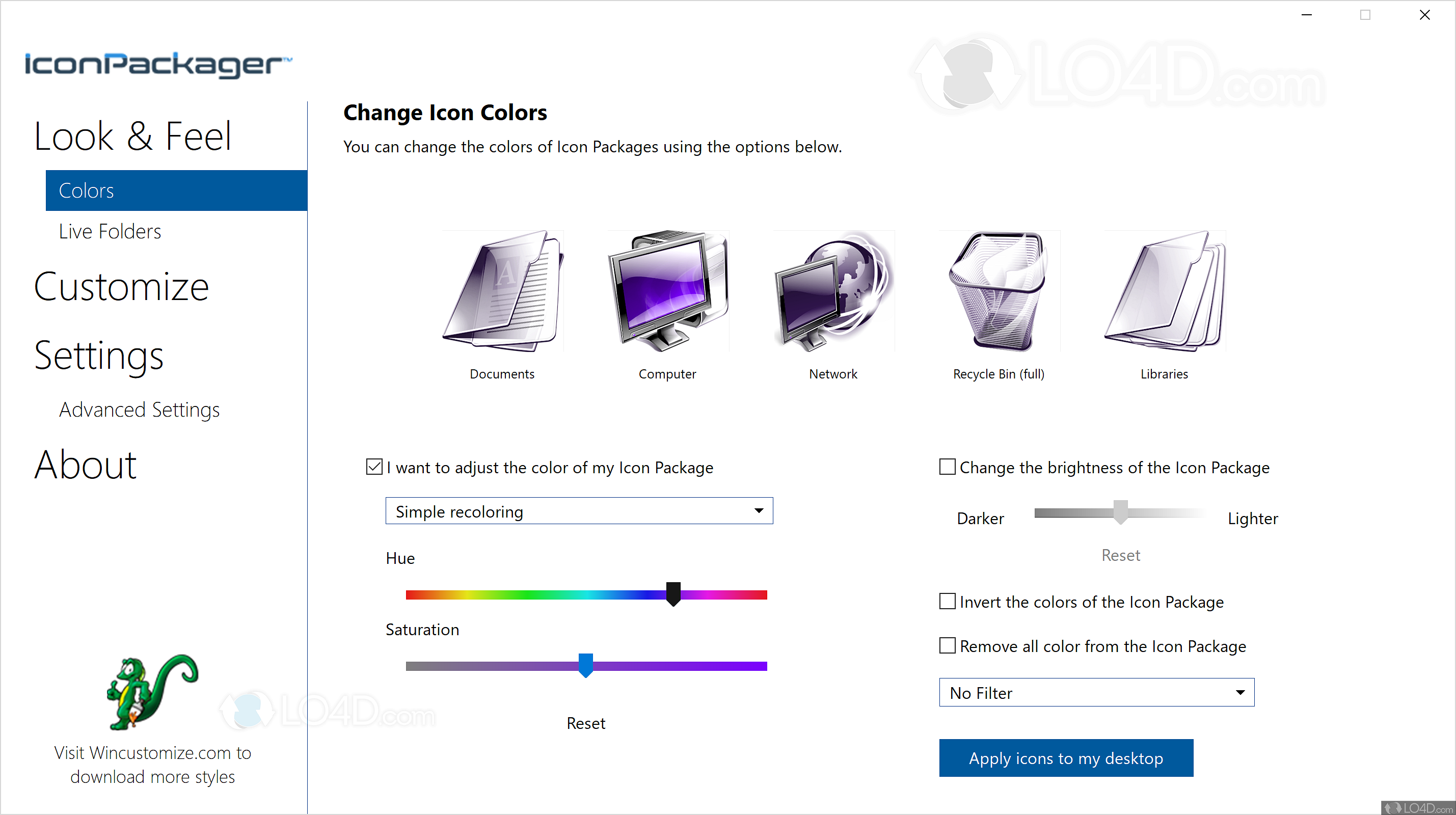Open the No Filter dropdown

click(x=1095, y=692)
